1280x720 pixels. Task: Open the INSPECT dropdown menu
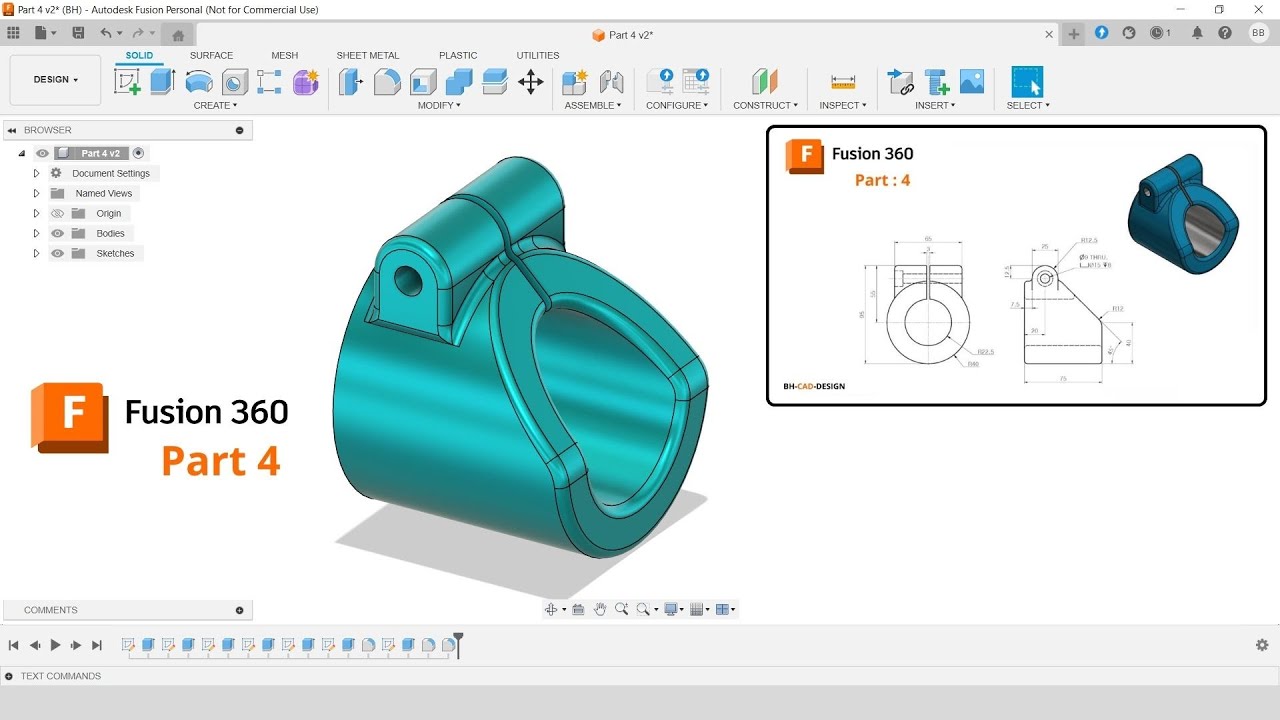click(x=843, y=105)
